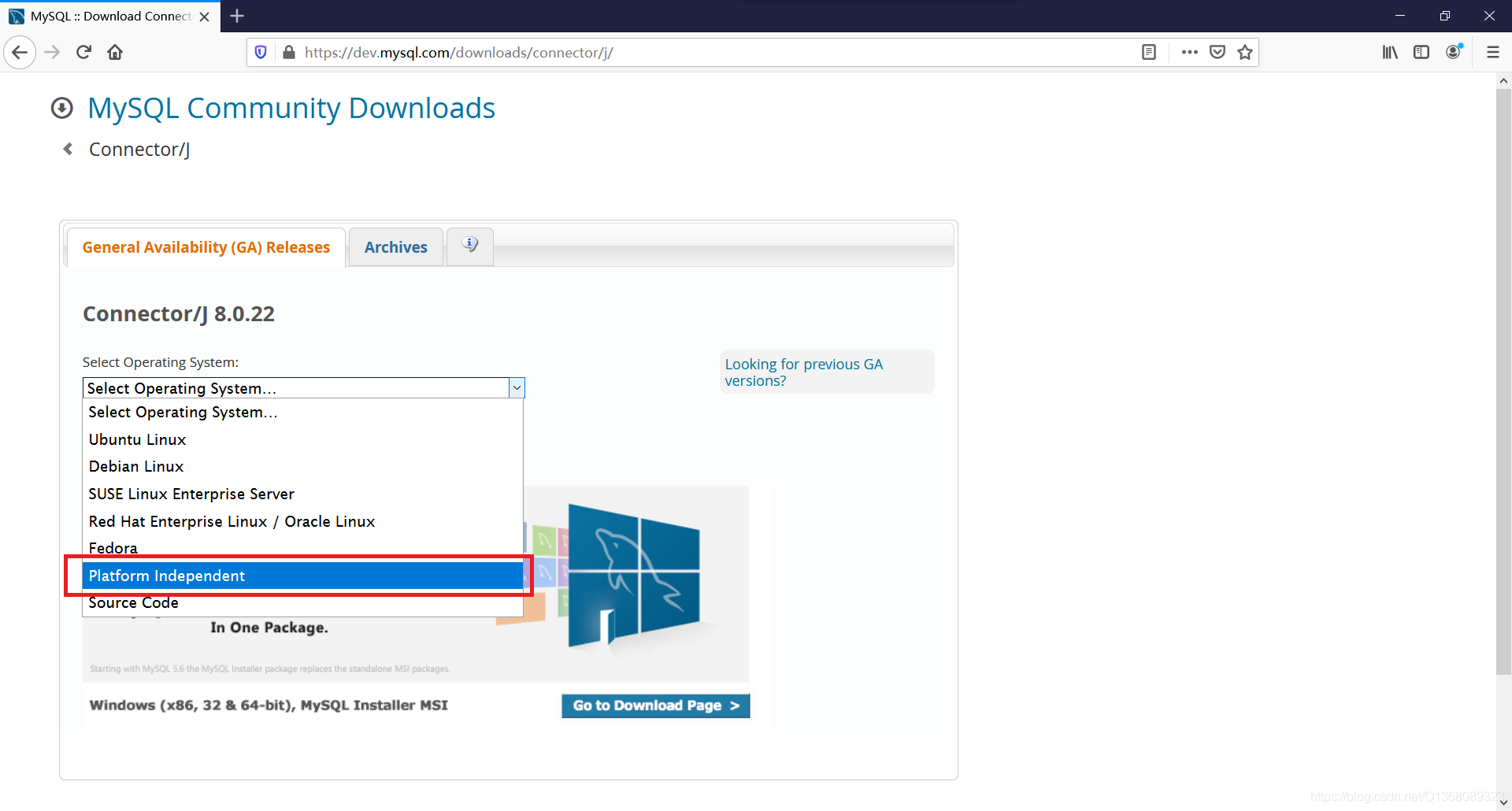Click the browser Back arrow button

click(x=20, y=53)
